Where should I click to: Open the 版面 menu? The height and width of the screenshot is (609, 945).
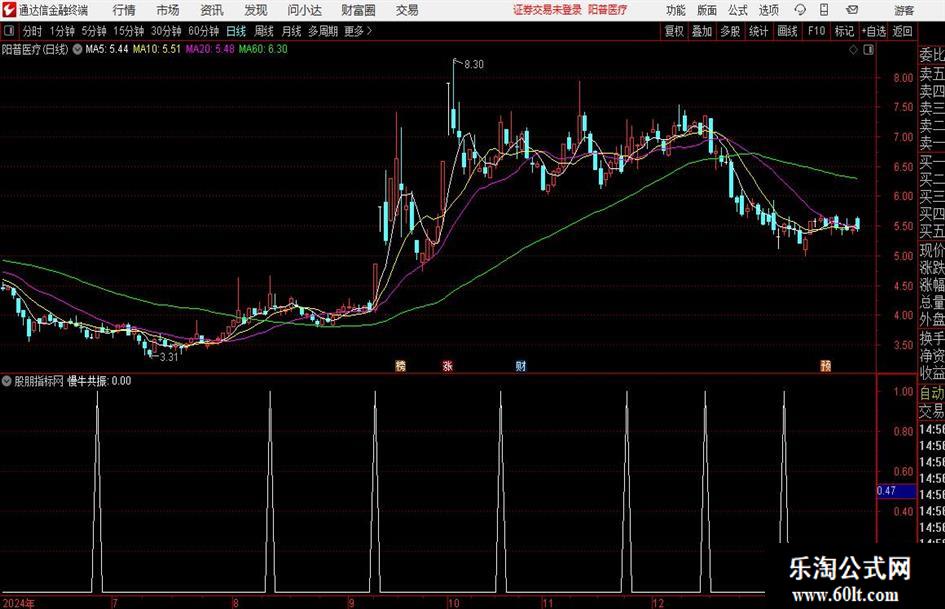706,10
